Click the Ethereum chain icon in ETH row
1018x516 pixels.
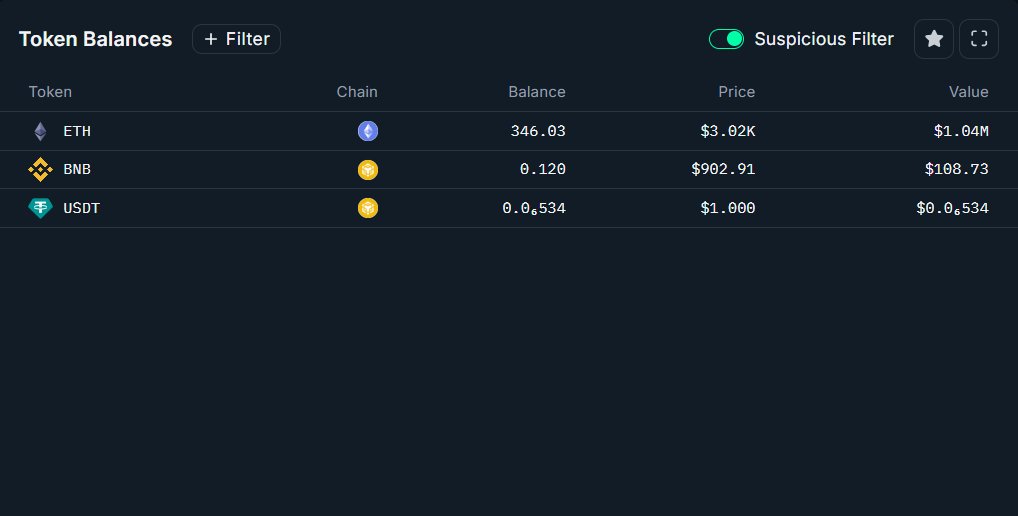click(x=368, y=131)
